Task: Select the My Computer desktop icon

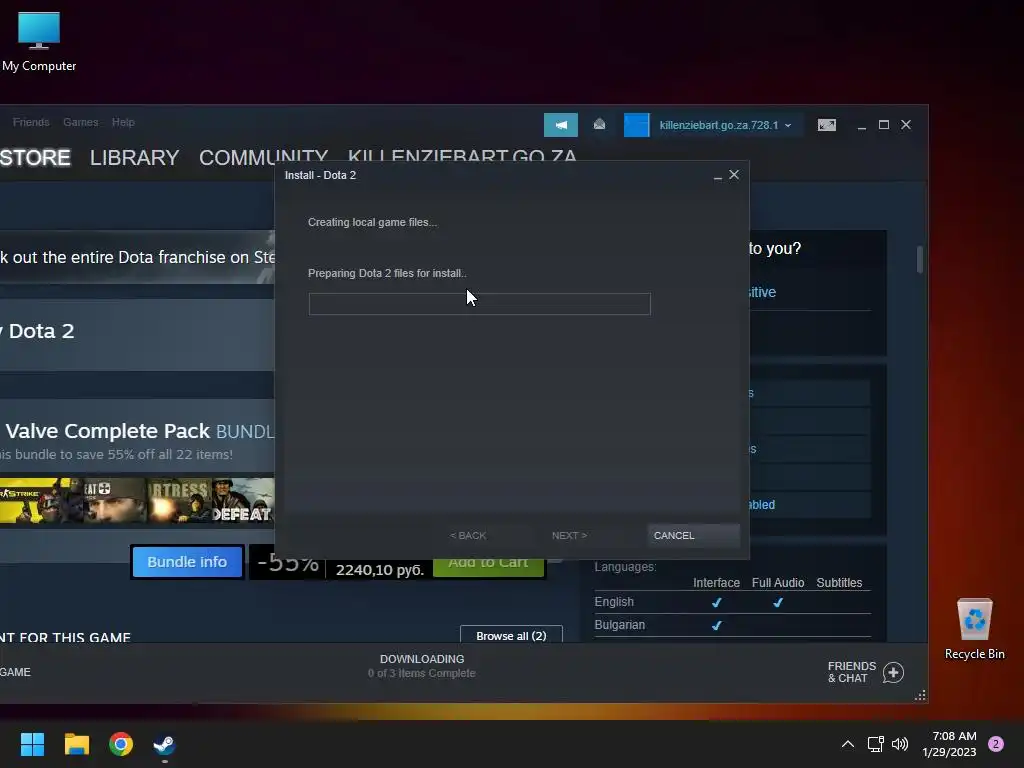Action: coord(39,41)
